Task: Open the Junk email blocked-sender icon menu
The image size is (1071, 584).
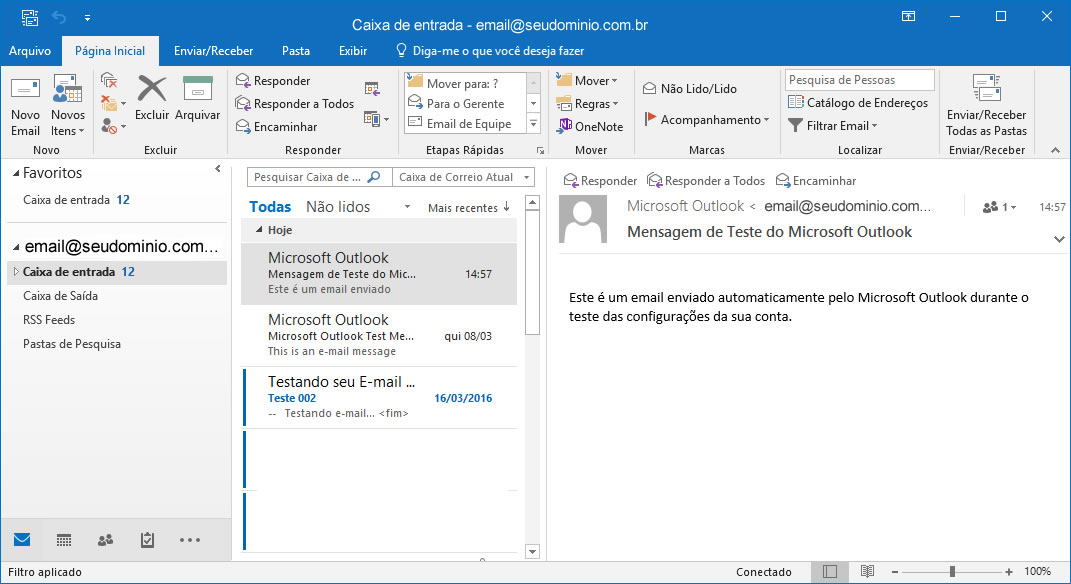Action: [113, 126]
